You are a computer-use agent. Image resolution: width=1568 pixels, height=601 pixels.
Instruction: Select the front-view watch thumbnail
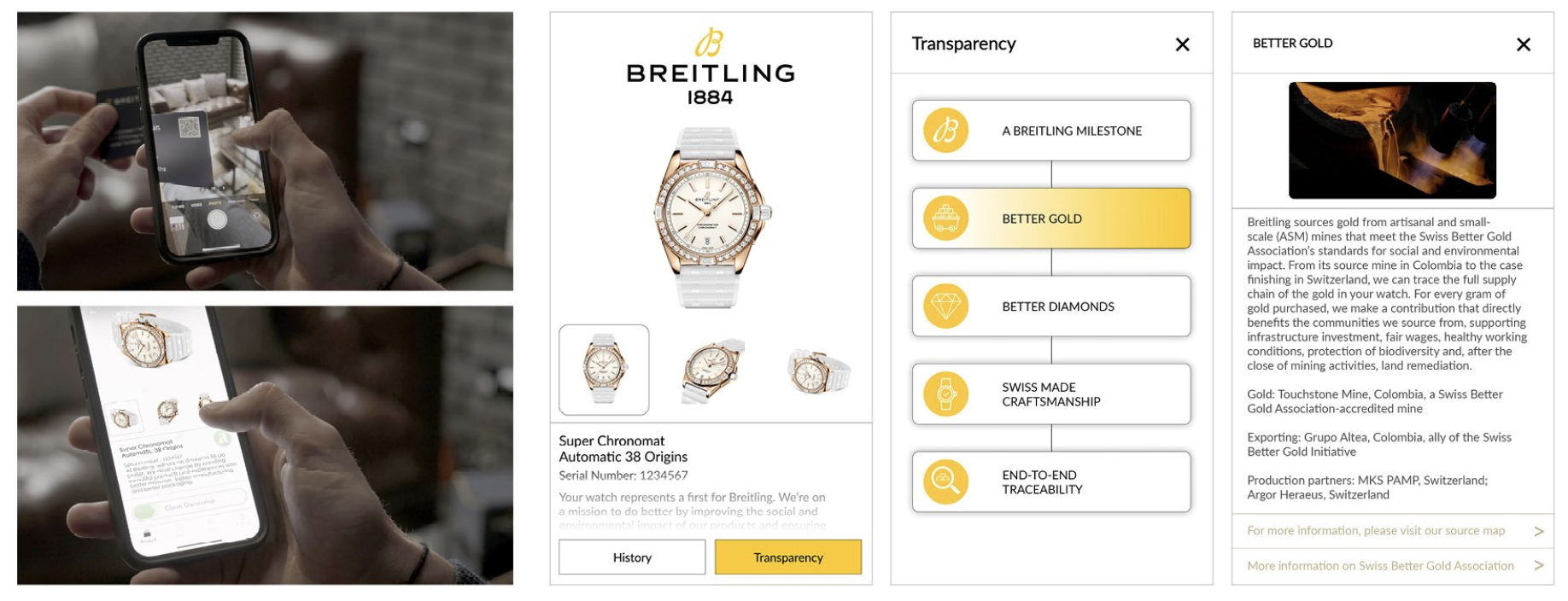tap(604, 370)
